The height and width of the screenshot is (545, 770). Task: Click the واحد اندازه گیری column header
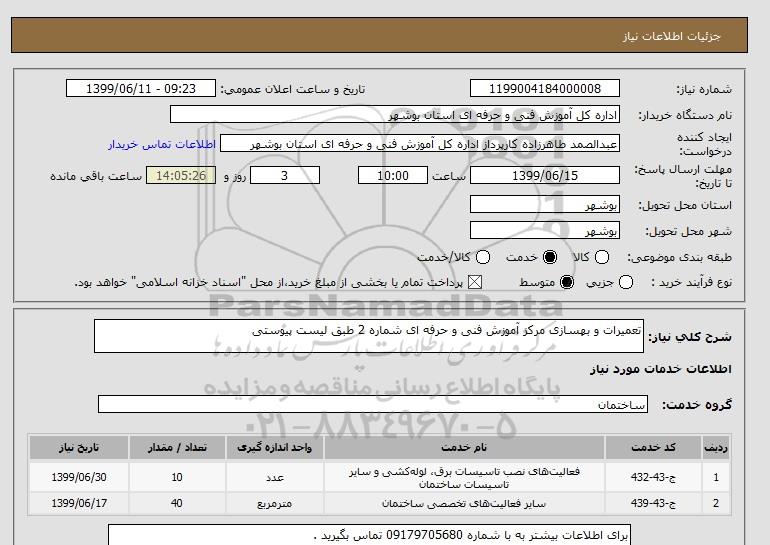click(x=275, y=447)
